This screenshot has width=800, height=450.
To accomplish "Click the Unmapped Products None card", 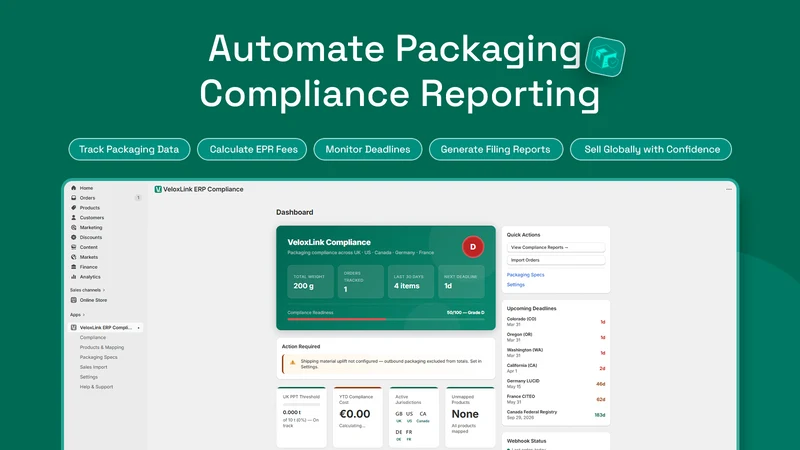I will [470, 417].
